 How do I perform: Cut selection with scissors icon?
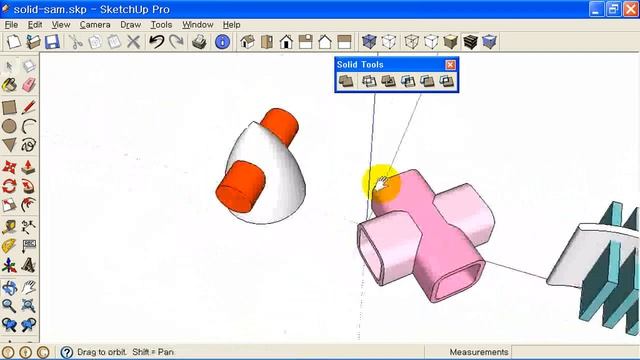click(x=76, y=42)
